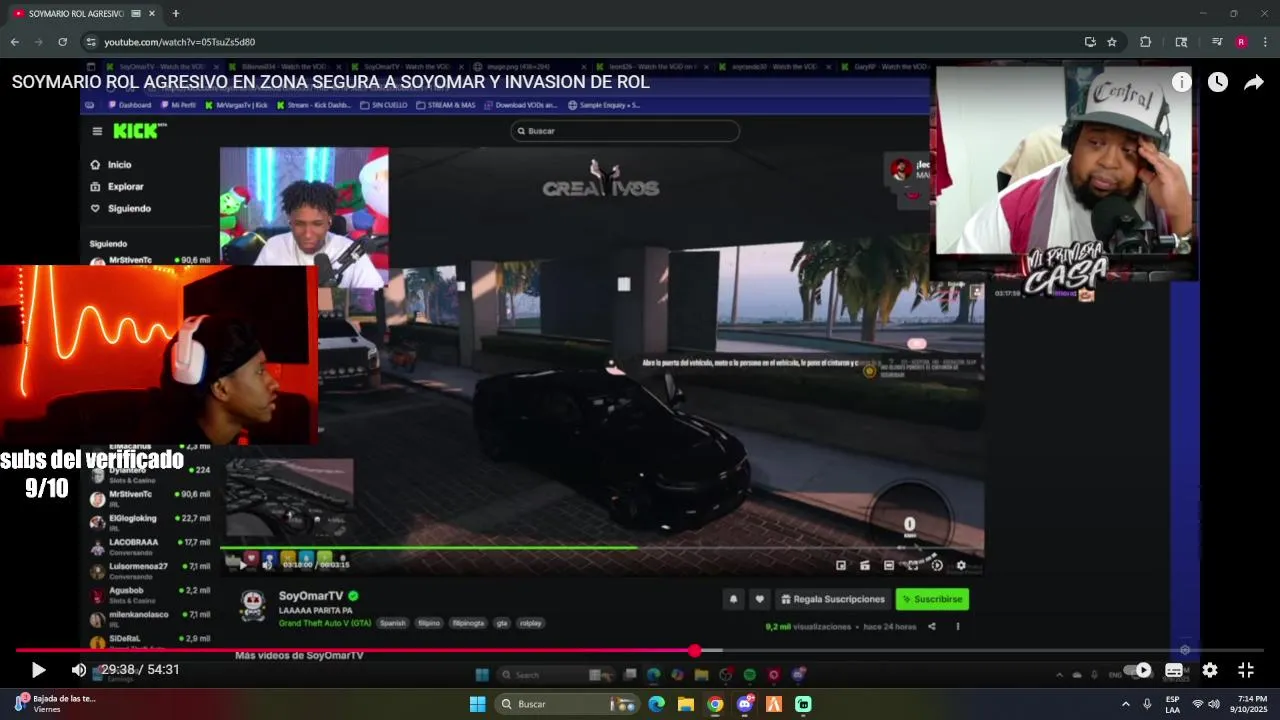The image size is (1280, 720).
Task: Open Agusbob channel in Kick sidebar
Action: [x=150, y=594]
